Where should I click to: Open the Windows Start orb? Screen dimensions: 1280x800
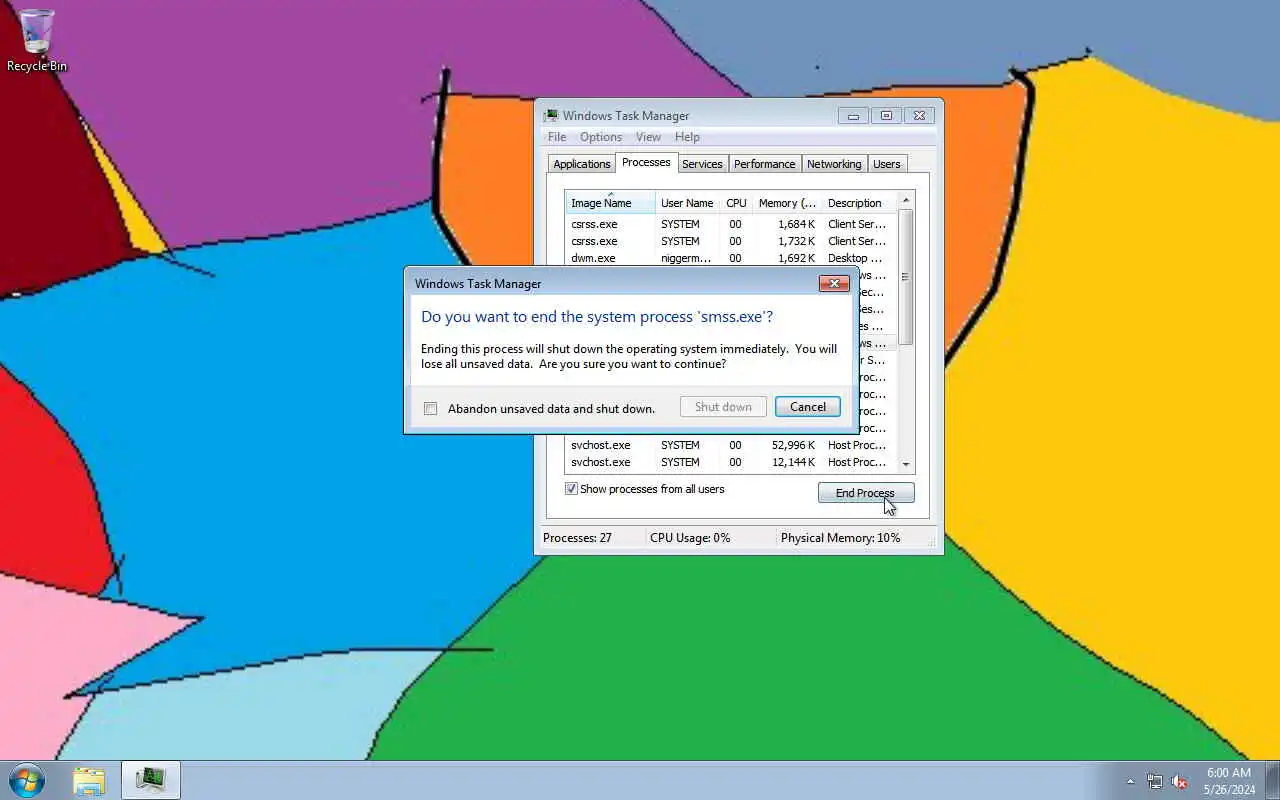tap(27, 780)
